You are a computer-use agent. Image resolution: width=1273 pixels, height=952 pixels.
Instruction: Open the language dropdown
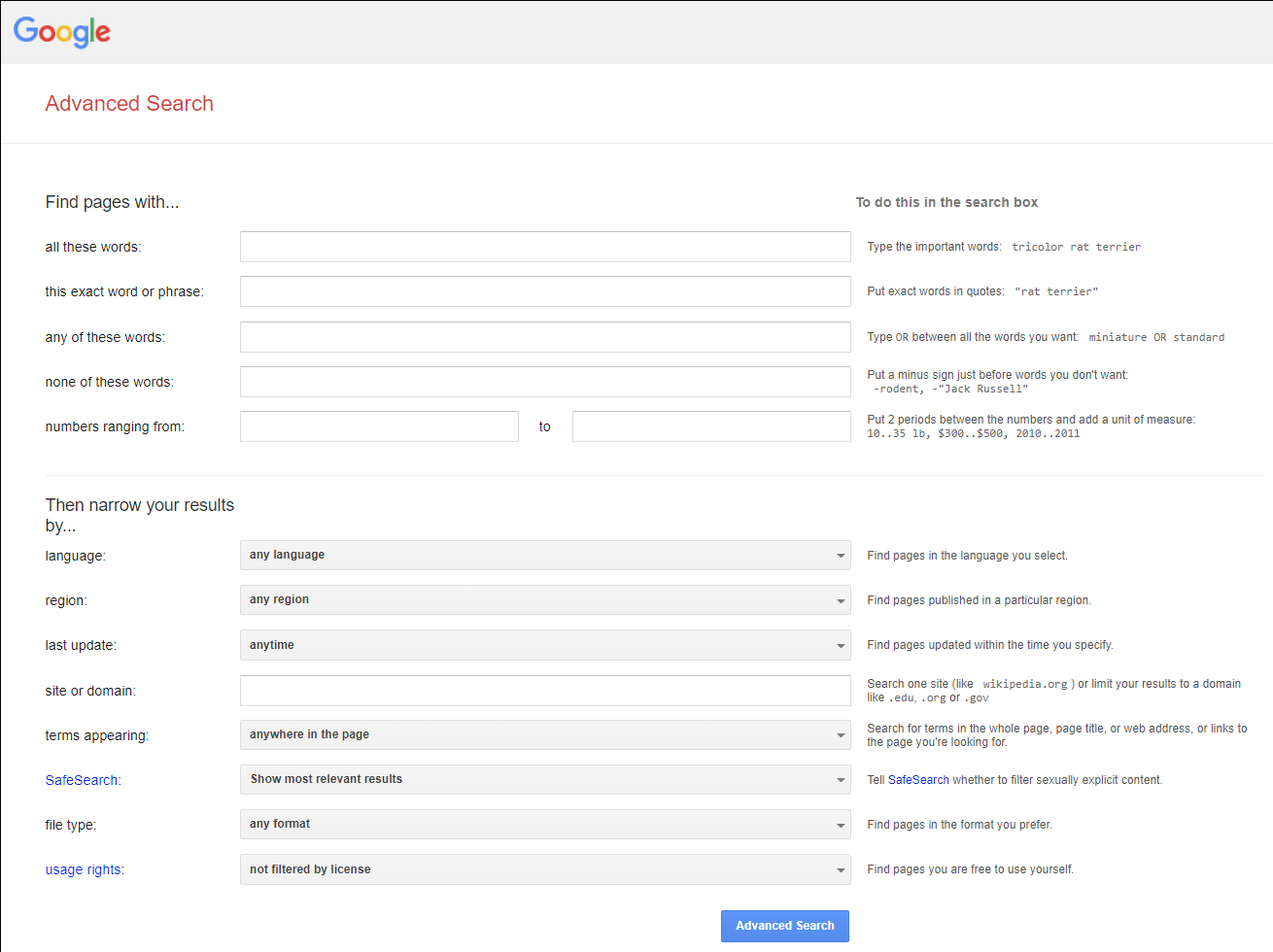click(x=544, y=556)
